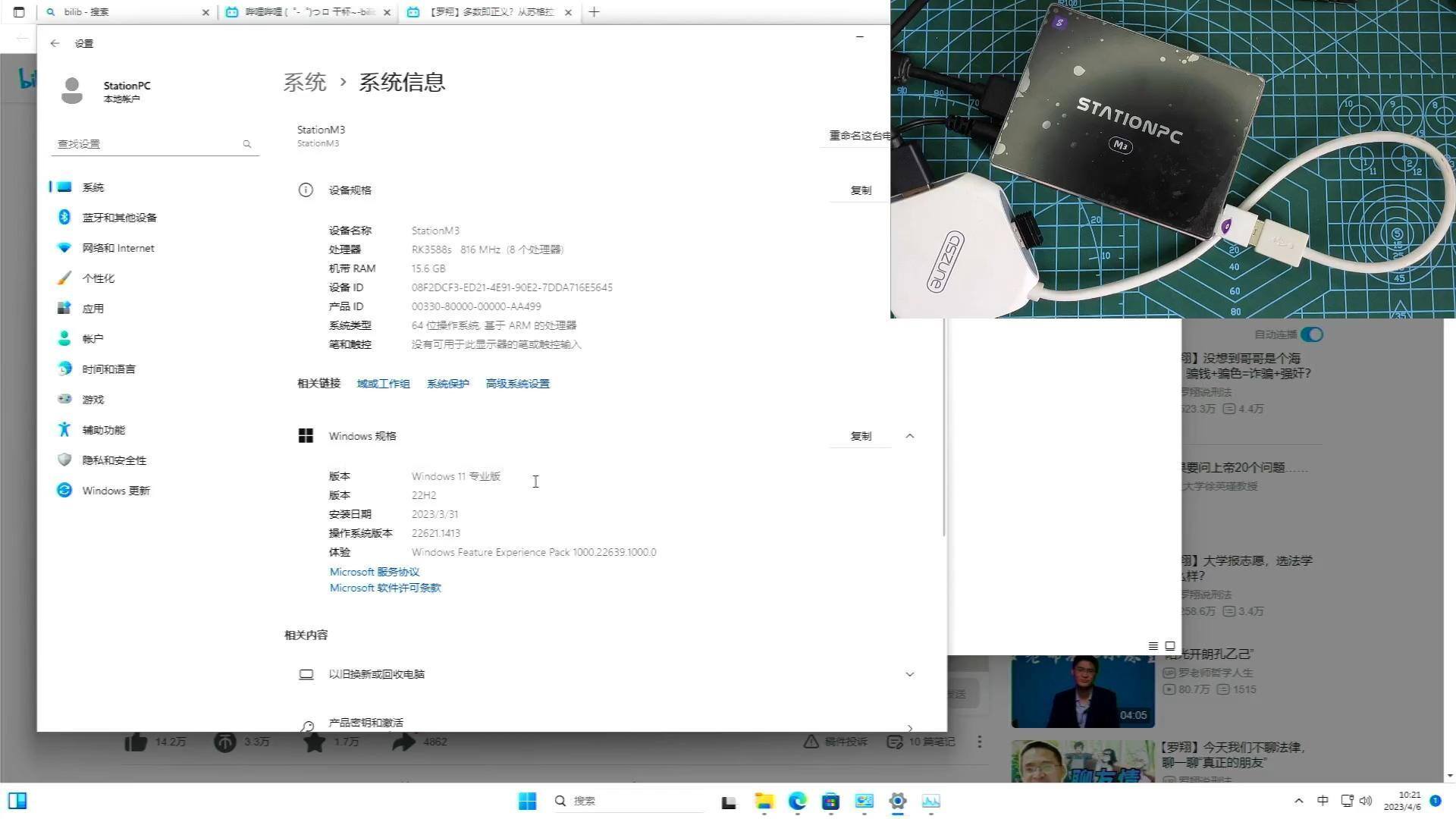Share the video (4862 arrow)
The height and width of the screenshot is (819, 1456).
point(403,742)
